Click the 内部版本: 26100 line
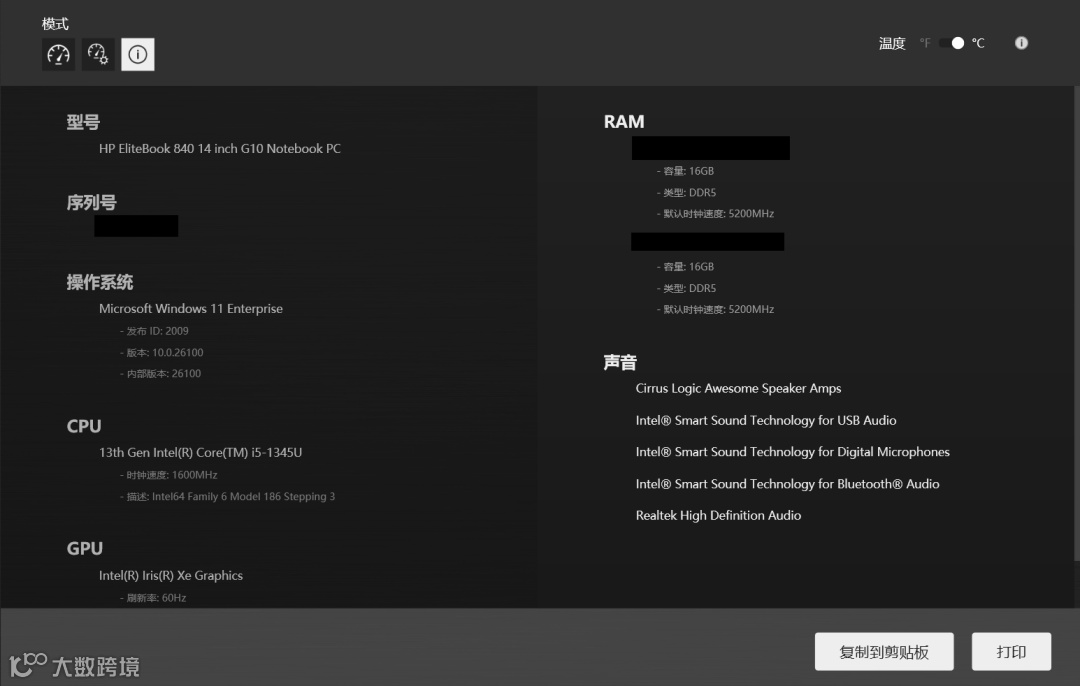1080x686 pixels. (x=160, y=374)
